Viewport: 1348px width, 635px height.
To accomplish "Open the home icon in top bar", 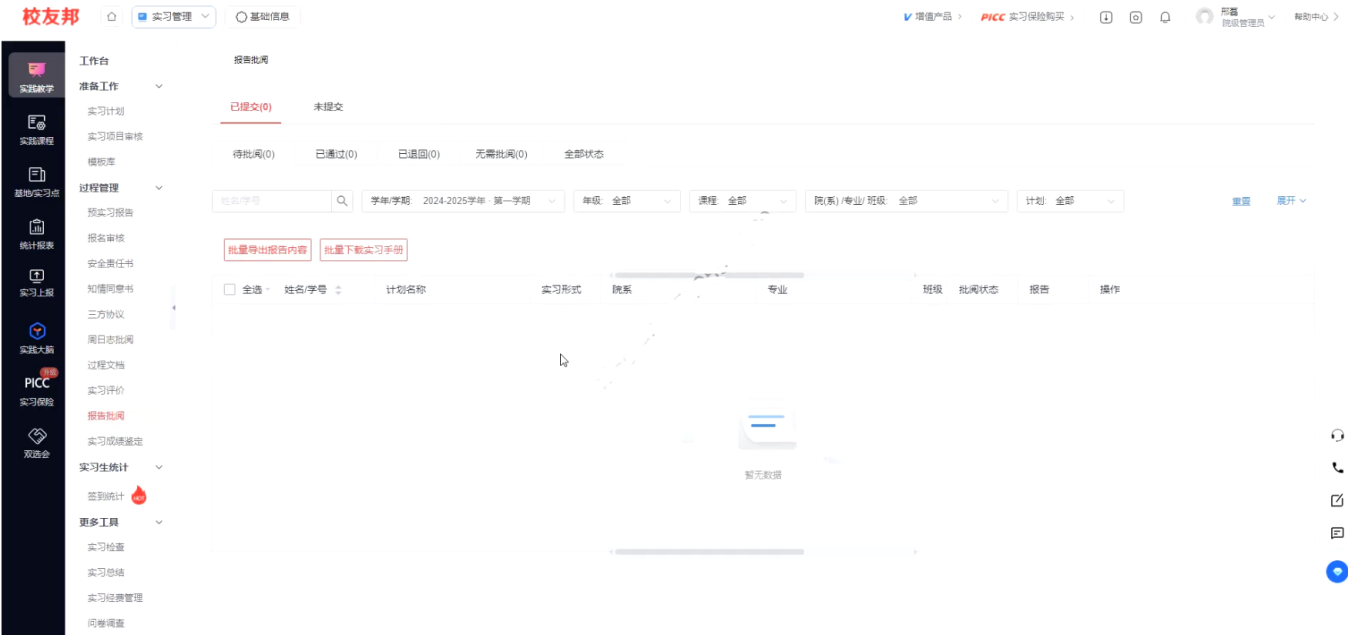I will pyautogui.click(x=111, y=17).
